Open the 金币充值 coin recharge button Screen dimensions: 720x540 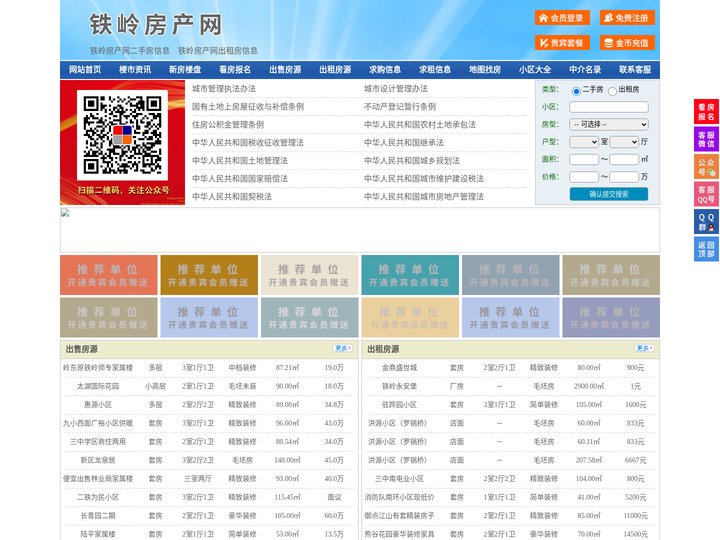tap(627, 43)
